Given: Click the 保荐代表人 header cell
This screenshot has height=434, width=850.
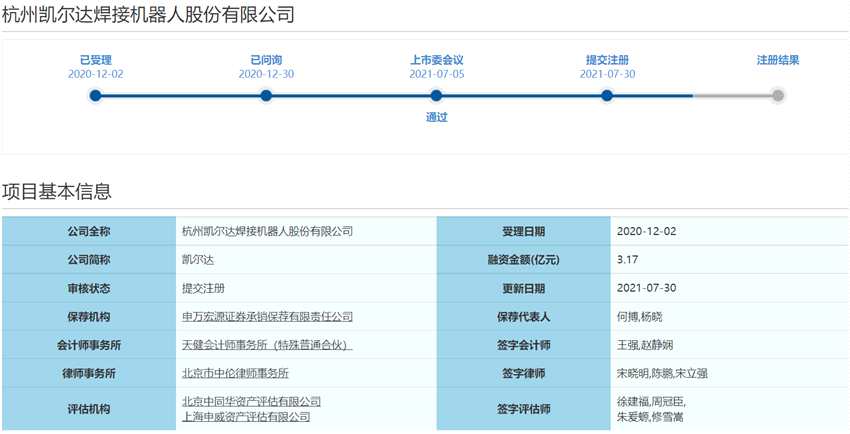Looking at the screenshot, I should (x=524, y=316).
